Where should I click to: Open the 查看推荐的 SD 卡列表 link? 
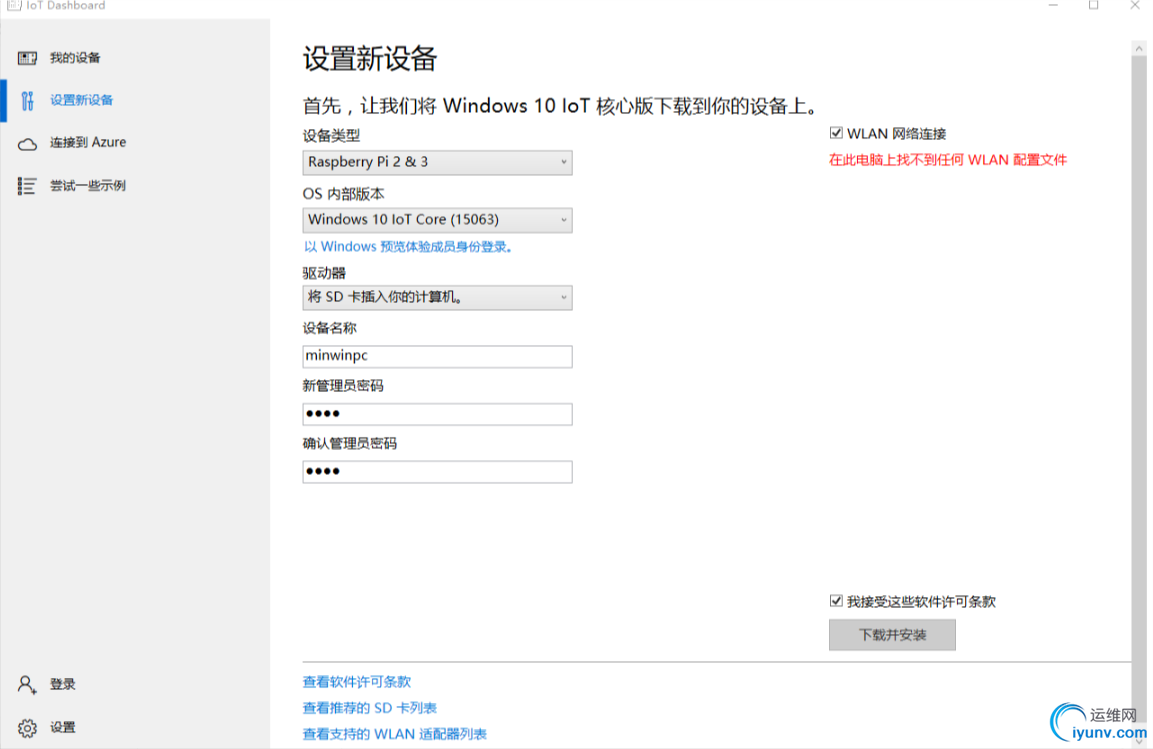pos(370,708)
